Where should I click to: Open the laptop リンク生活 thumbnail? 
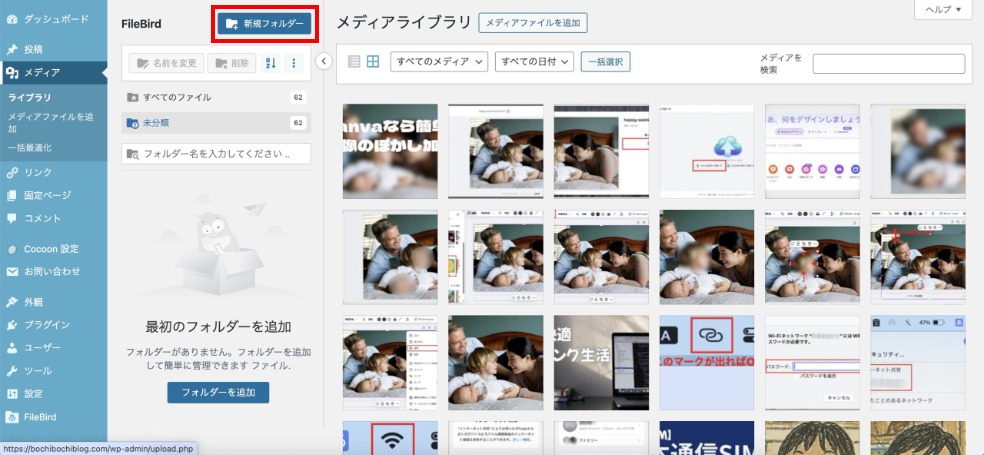pyautogui.click(x=601, y=363)
